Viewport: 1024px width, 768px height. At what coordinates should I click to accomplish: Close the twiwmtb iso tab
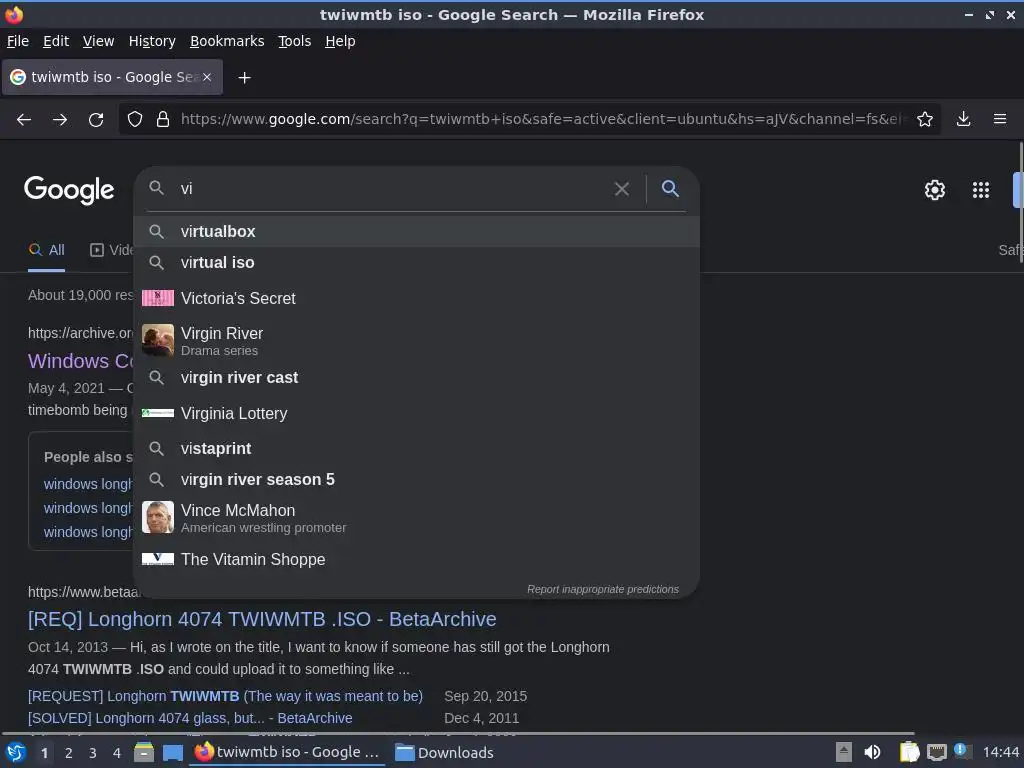(x=207, y=77)
